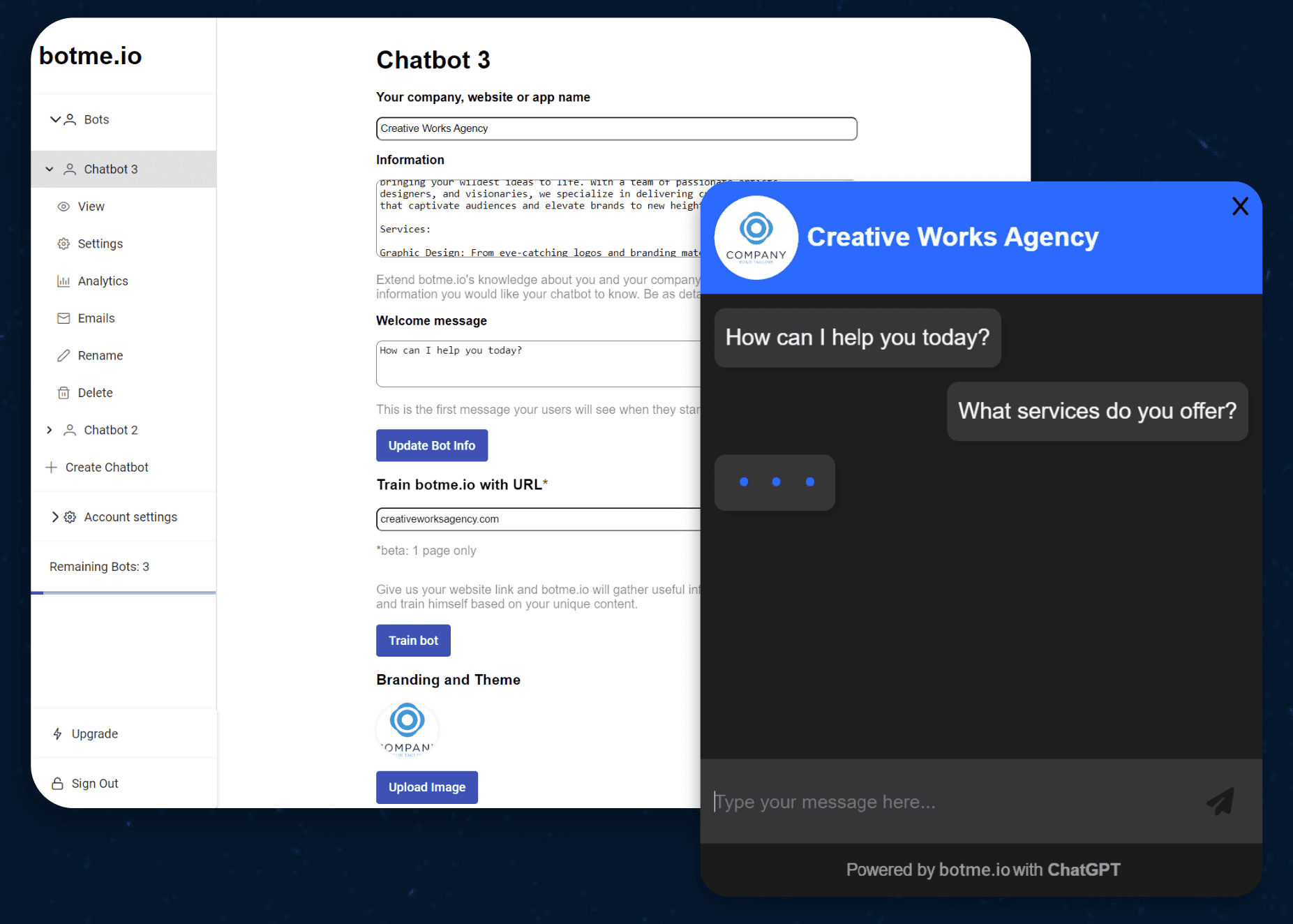Screen dimensions: 1293x924
Task: Click the Train URL input field
Action: pyautogui.click(x=538, y=519)
